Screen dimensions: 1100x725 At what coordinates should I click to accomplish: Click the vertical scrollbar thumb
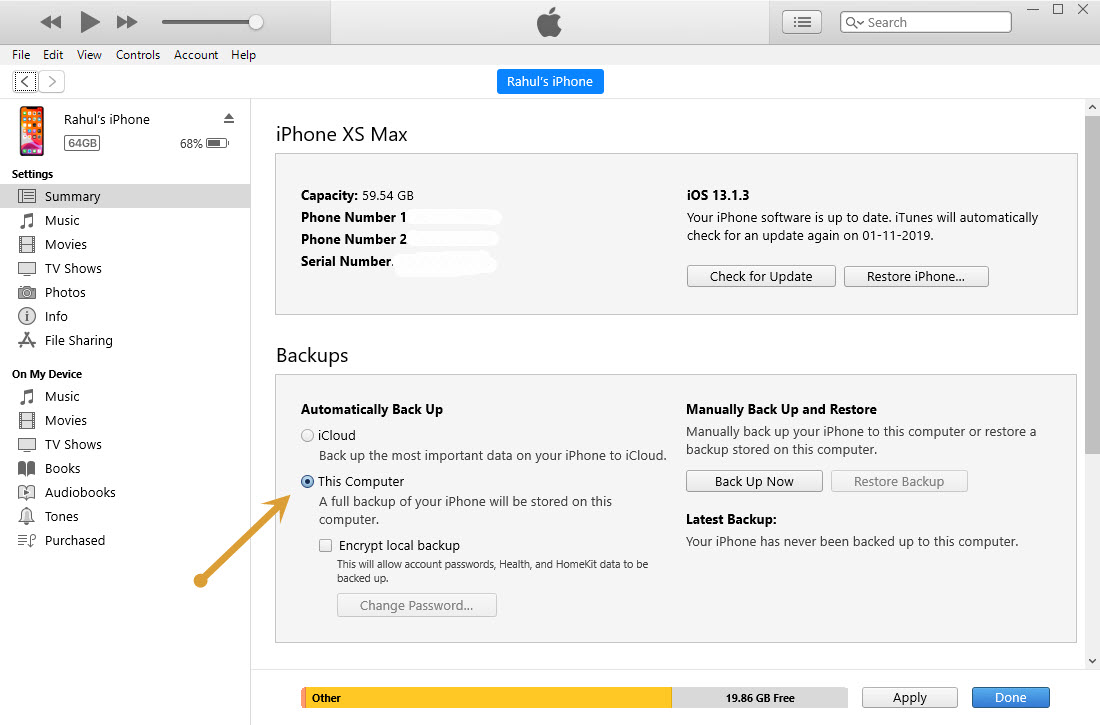[x=1092, y=284]
